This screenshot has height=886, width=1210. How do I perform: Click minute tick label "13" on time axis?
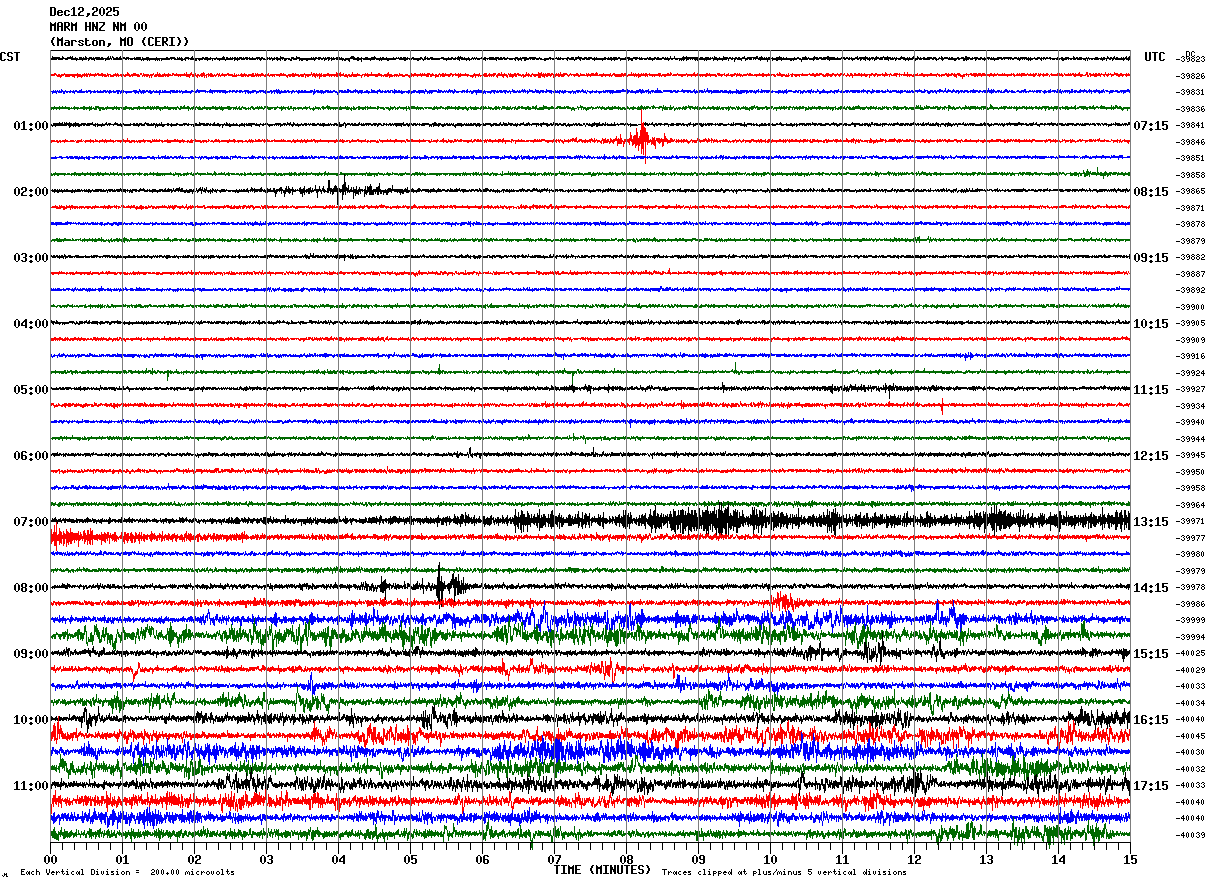[986, 859]
